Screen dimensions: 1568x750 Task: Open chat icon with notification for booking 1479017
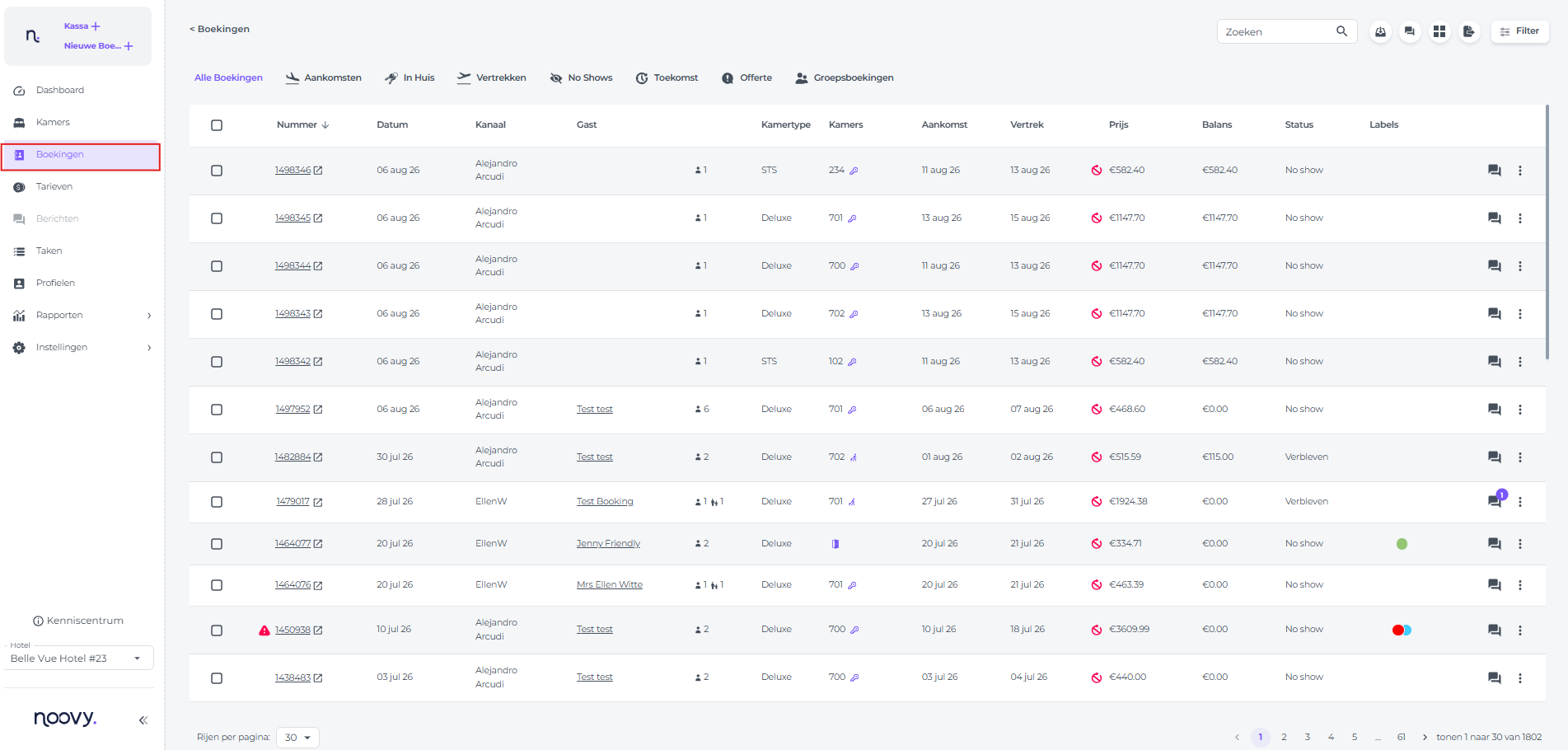pos(1495,500)
